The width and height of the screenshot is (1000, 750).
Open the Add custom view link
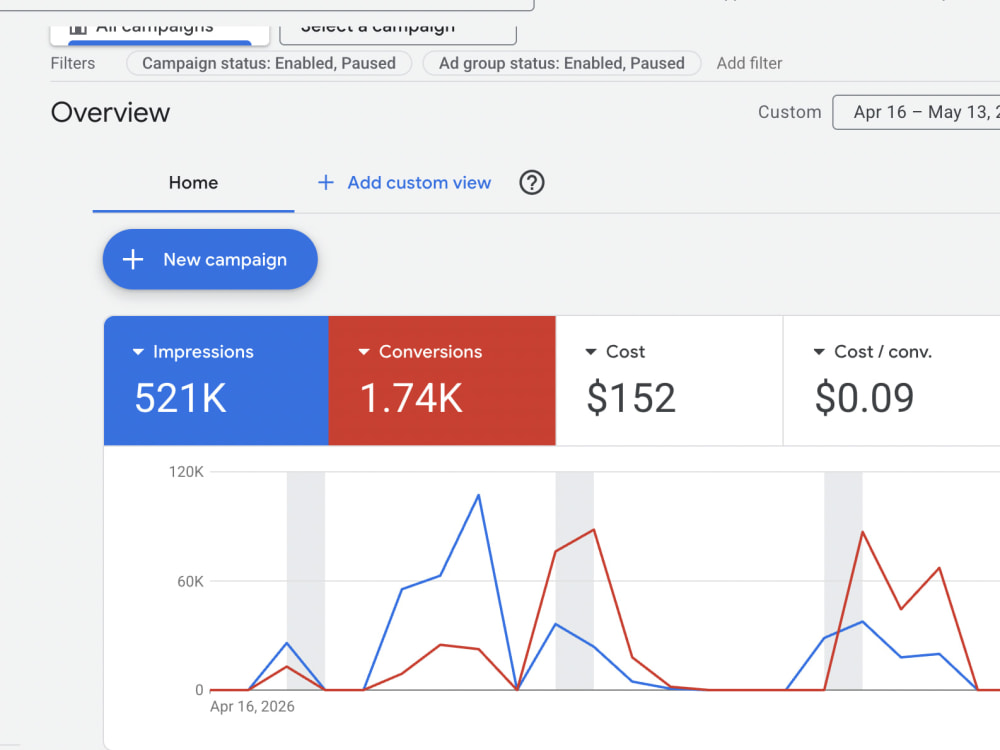(419, 183)
